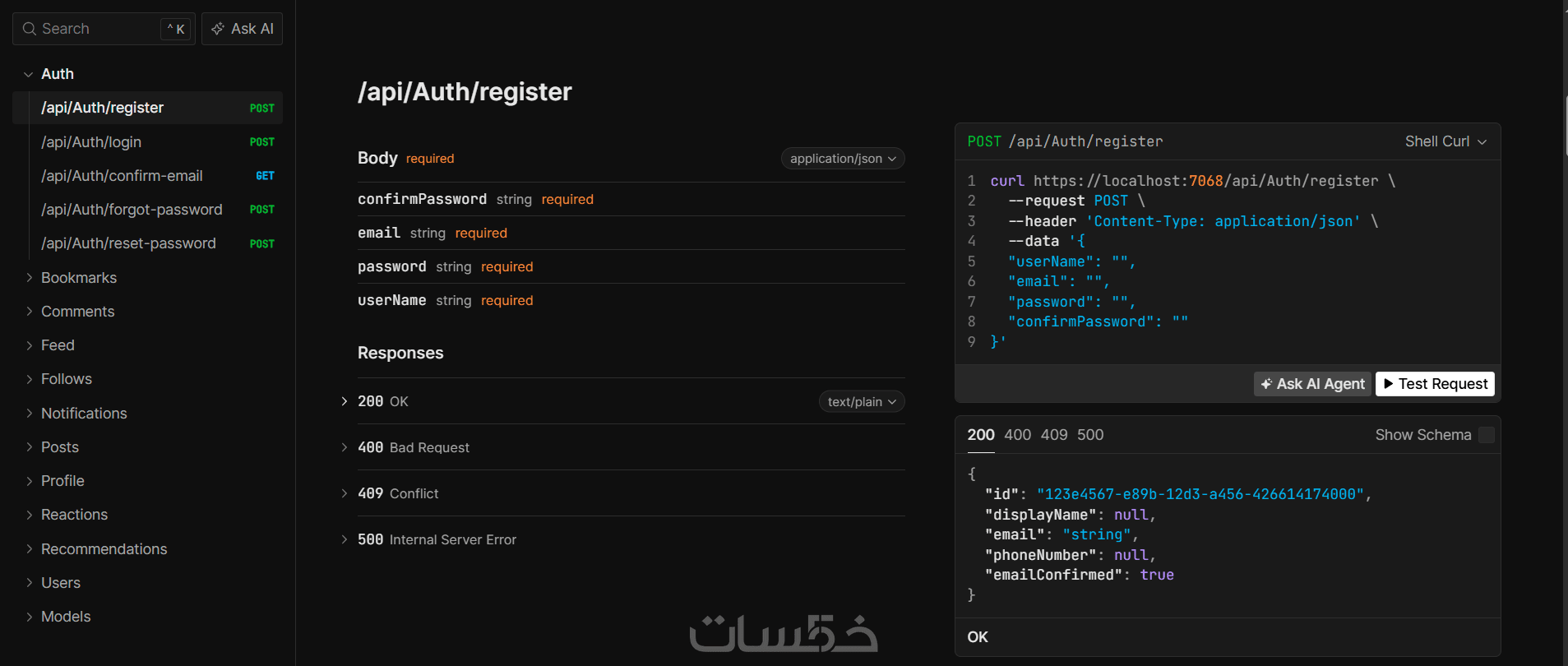Click the Ask AI Agent button
The height and width of the screenshot is (666, 1568).
(1312, 384)
